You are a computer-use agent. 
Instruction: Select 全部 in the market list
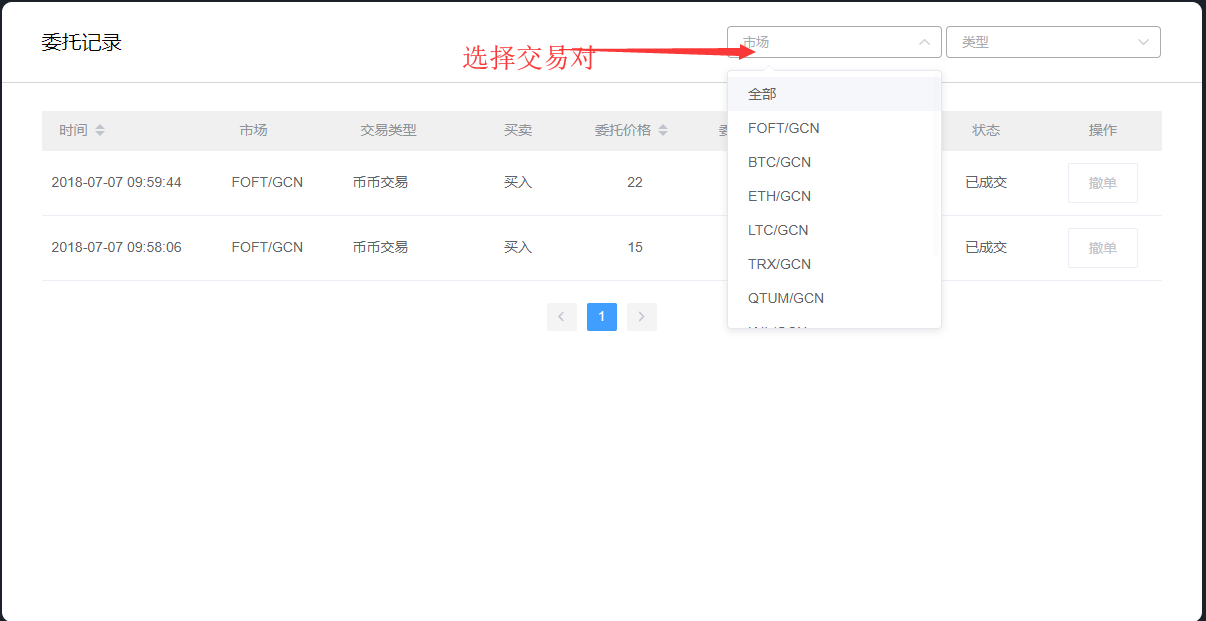762,94
